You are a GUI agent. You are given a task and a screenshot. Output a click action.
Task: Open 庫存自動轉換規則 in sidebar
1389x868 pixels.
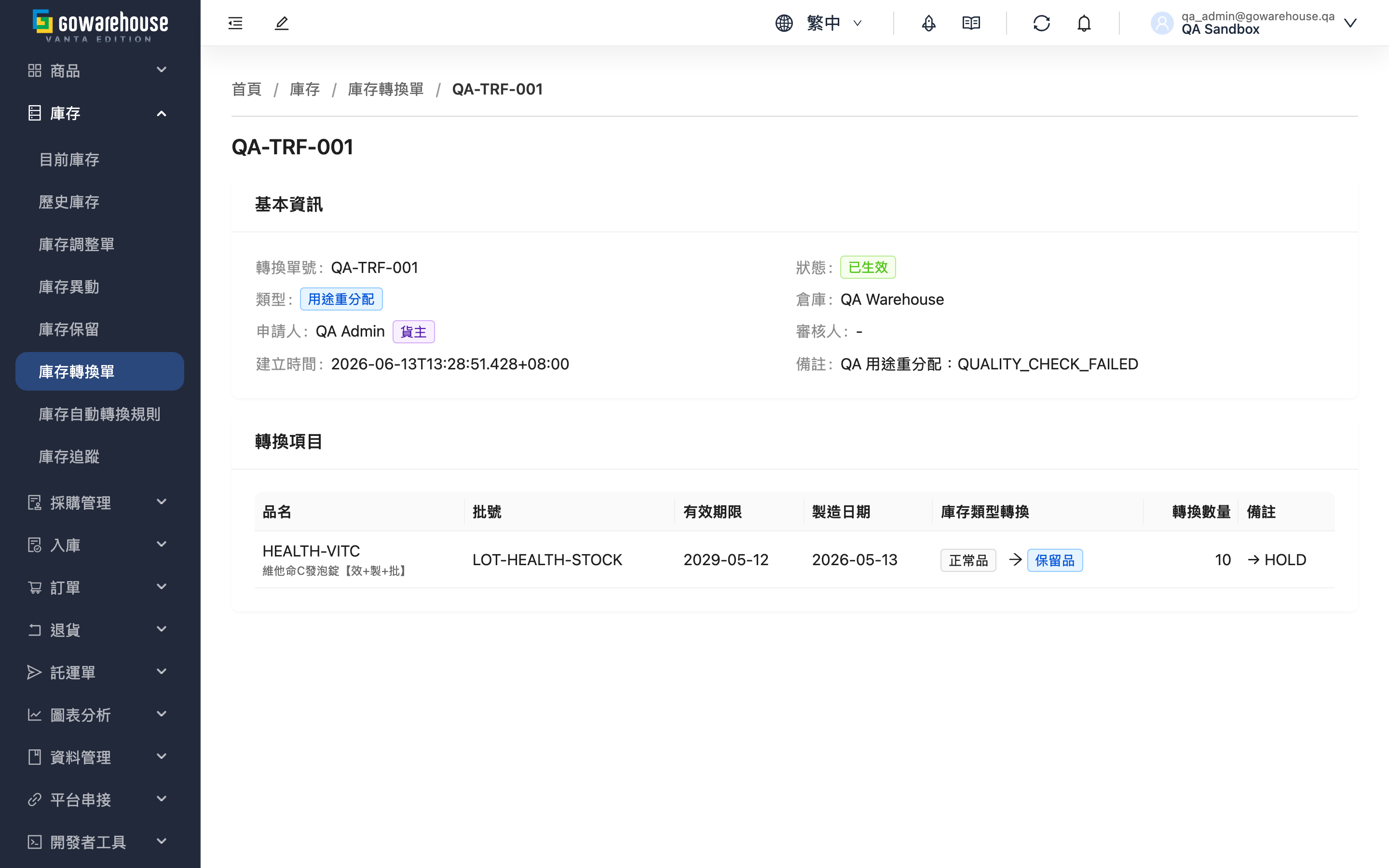click(100, 414)
